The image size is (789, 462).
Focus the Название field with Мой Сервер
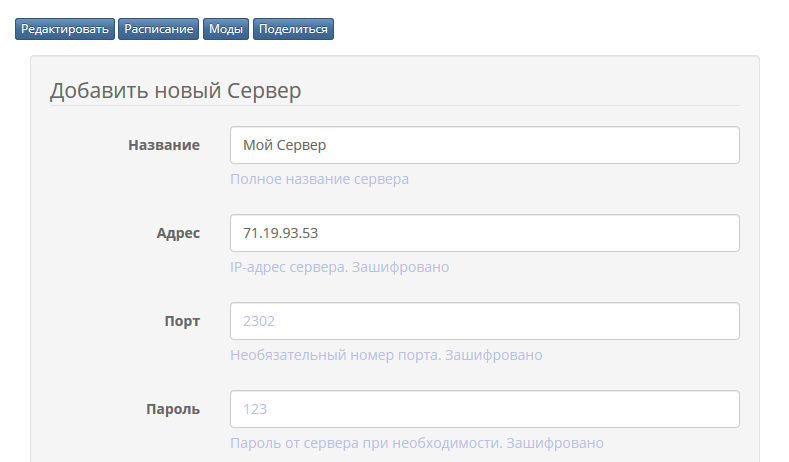click(485, 145)
